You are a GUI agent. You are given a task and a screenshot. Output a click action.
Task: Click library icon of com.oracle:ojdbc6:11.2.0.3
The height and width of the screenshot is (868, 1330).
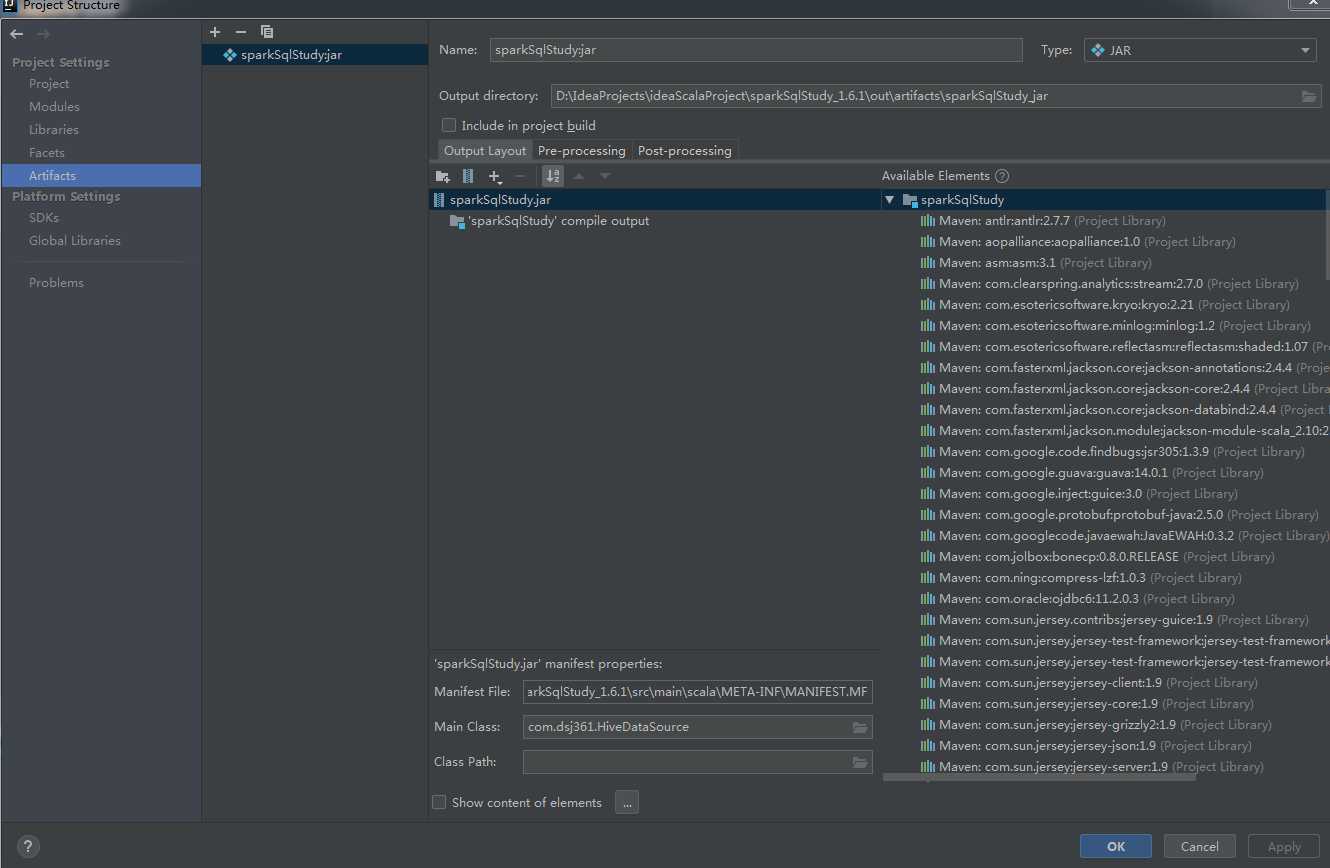[x=927, y=599]
